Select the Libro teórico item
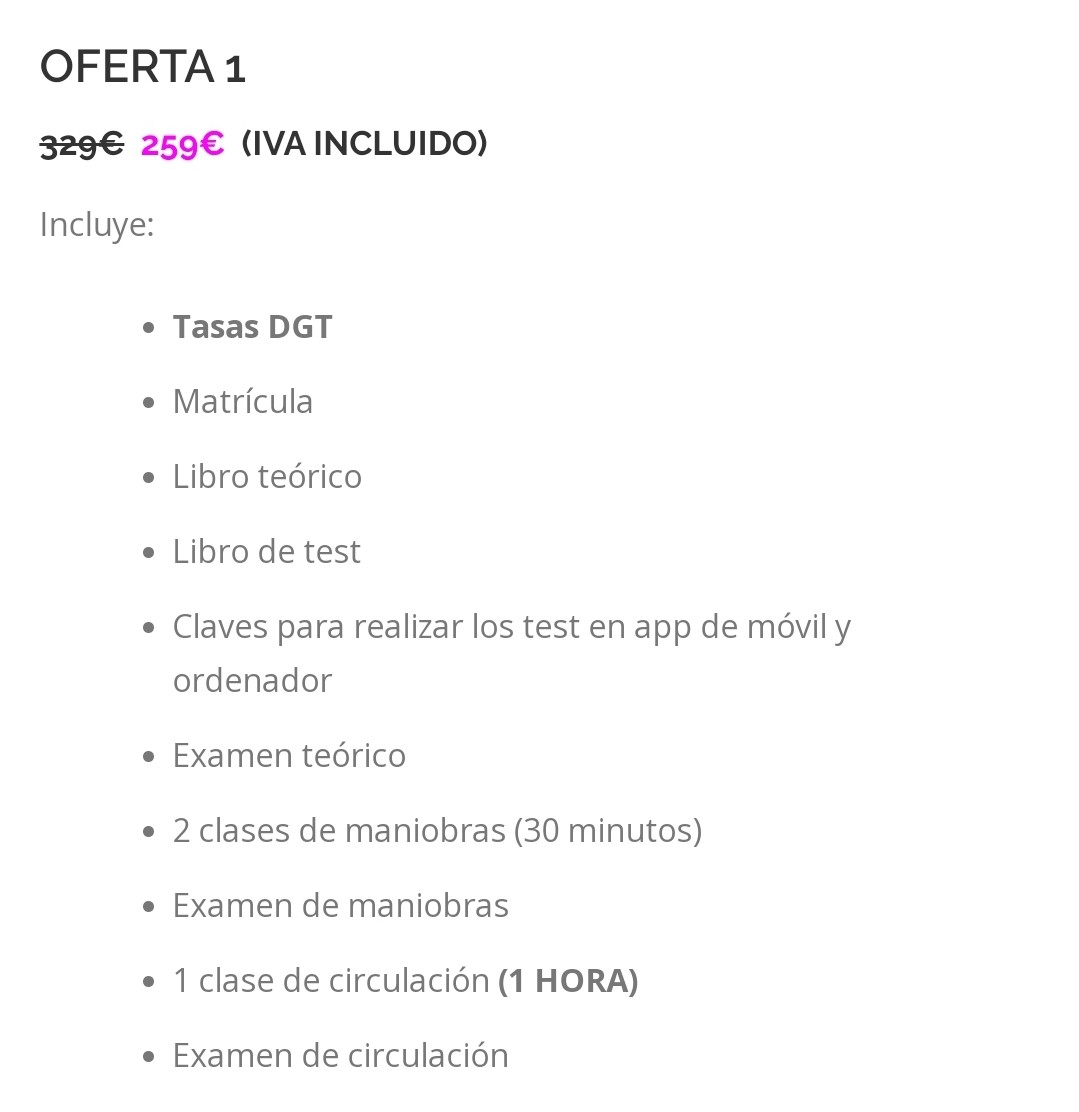Screen dimensions: 1079x1112 pyautogui.click(x=267, y=477)
